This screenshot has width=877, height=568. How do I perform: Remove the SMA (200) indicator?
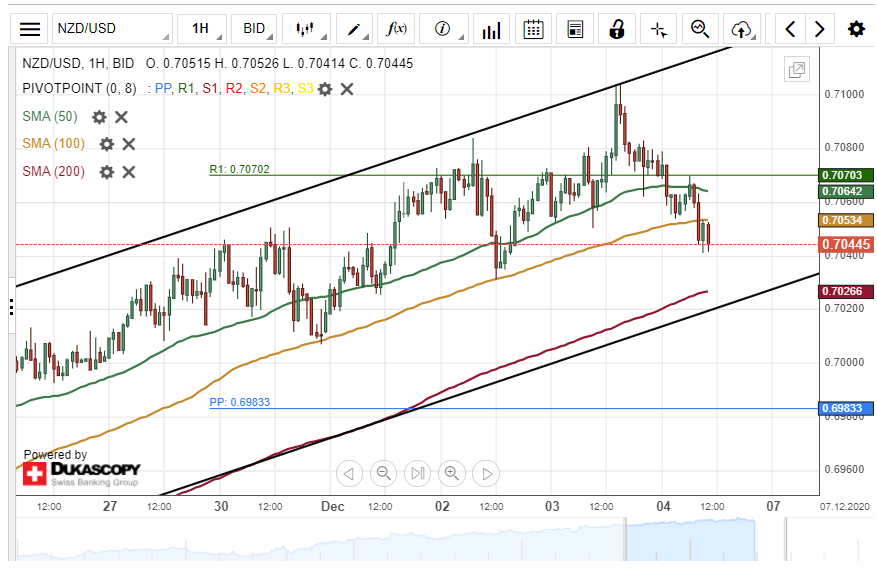pos(129,172)
